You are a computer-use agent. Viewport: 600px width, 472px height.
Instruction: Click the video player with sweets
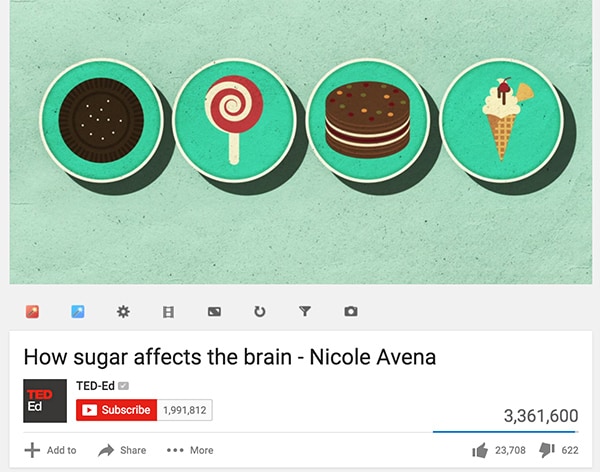point(301,142)
